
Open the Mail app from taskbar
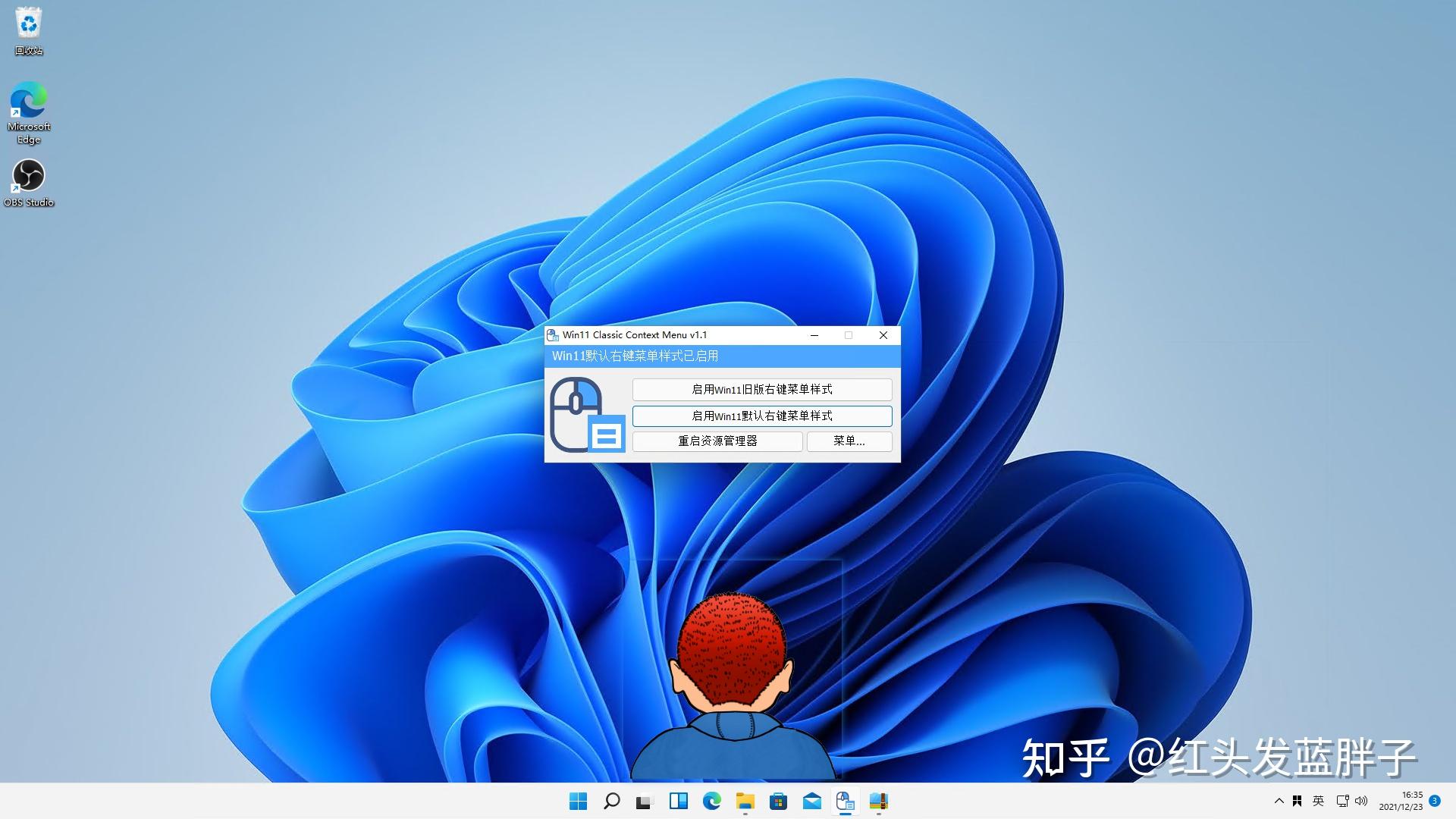811,800
